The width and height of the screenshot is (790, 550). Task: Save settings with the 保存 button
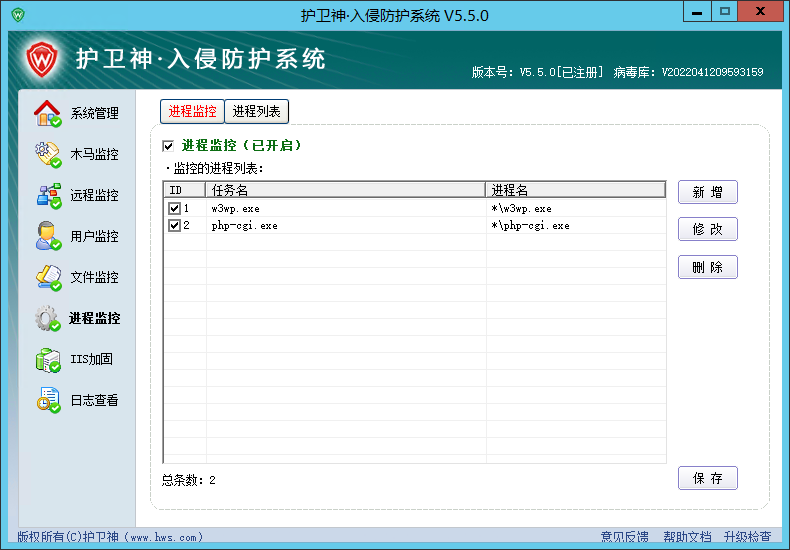pos(707,478)
